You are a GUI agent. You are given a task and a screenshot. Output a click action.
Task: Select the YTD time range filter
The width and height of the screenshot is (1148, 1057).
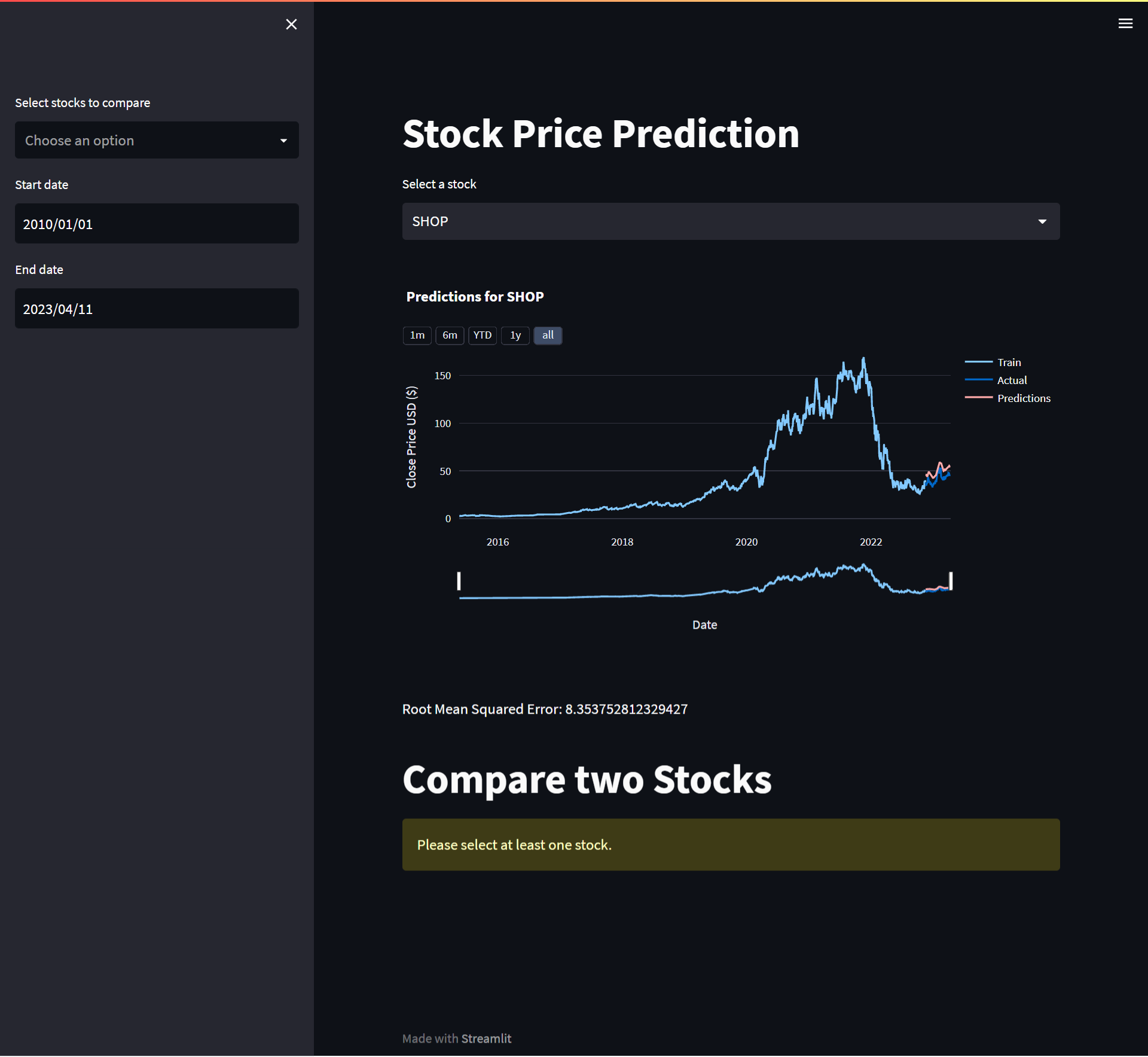point(482,336)
